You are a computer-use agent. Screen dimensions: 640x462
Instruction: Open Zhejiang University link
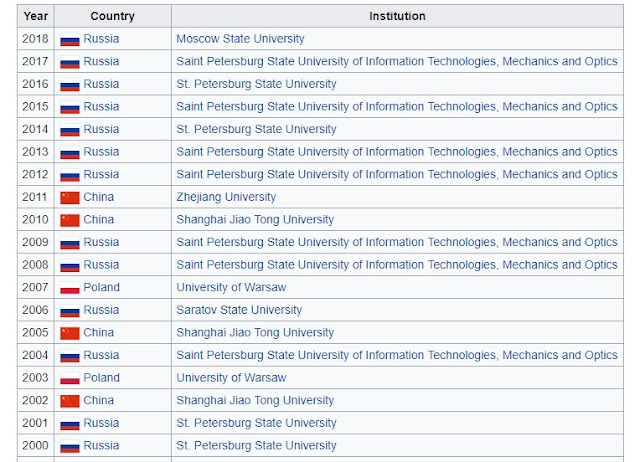pos(226,197)
